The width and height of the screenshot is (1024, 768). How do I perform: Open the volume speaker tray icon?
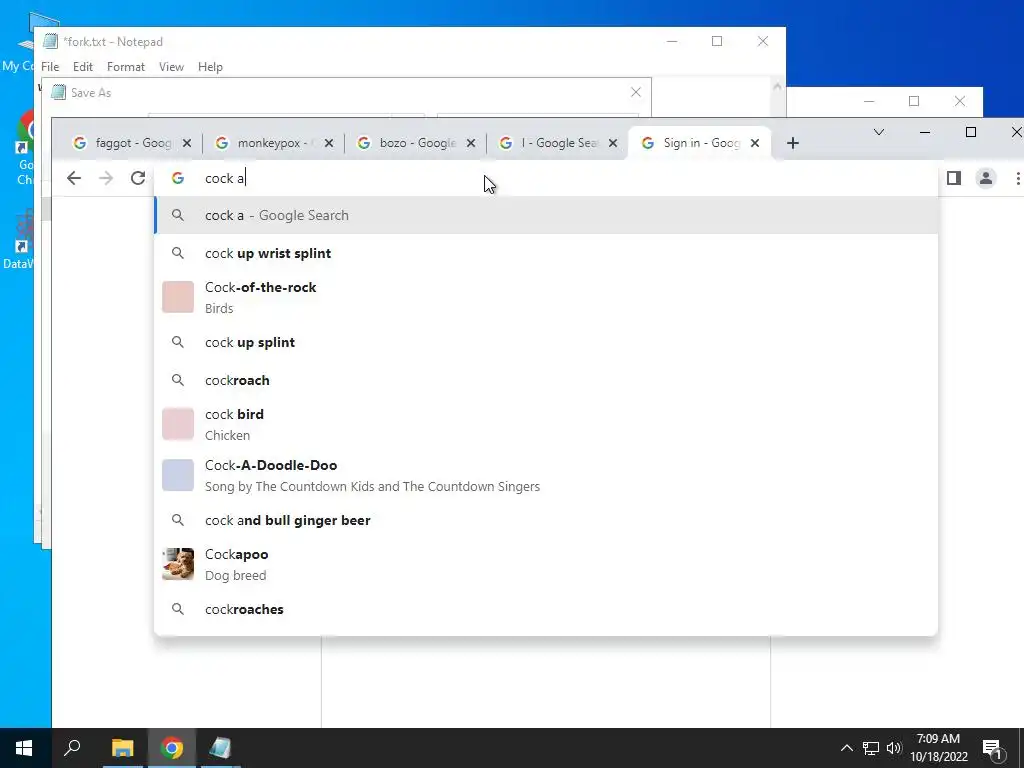pyautogui.click(x=894, y=748)
